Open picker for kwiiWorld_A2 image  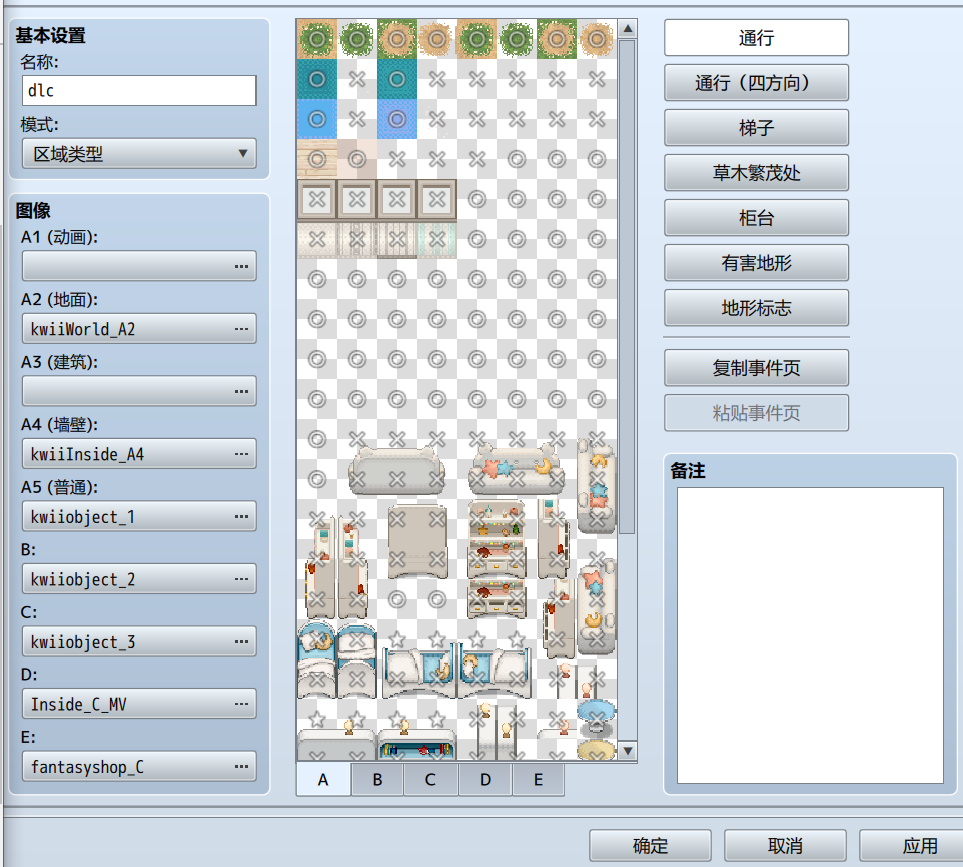[x=241, y=329]
